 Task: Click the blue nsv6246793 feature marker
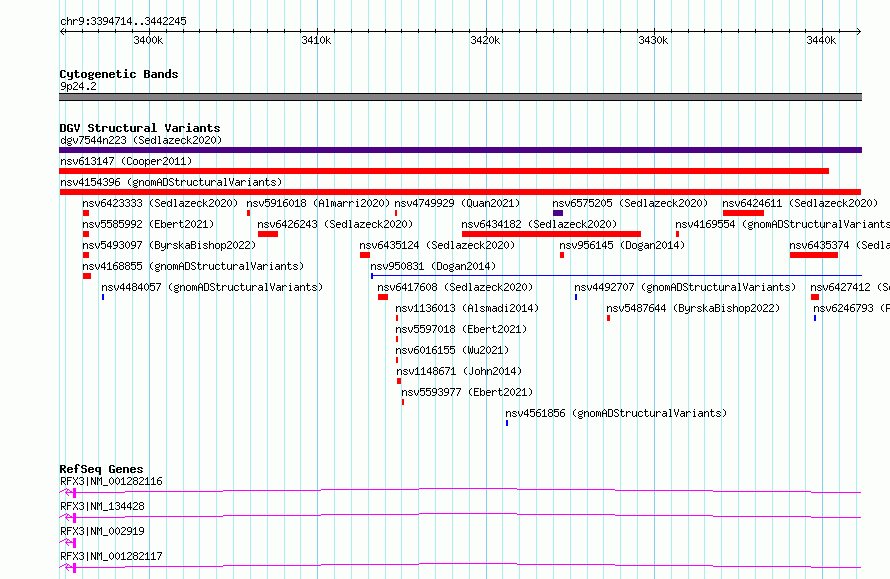point(815,318)
